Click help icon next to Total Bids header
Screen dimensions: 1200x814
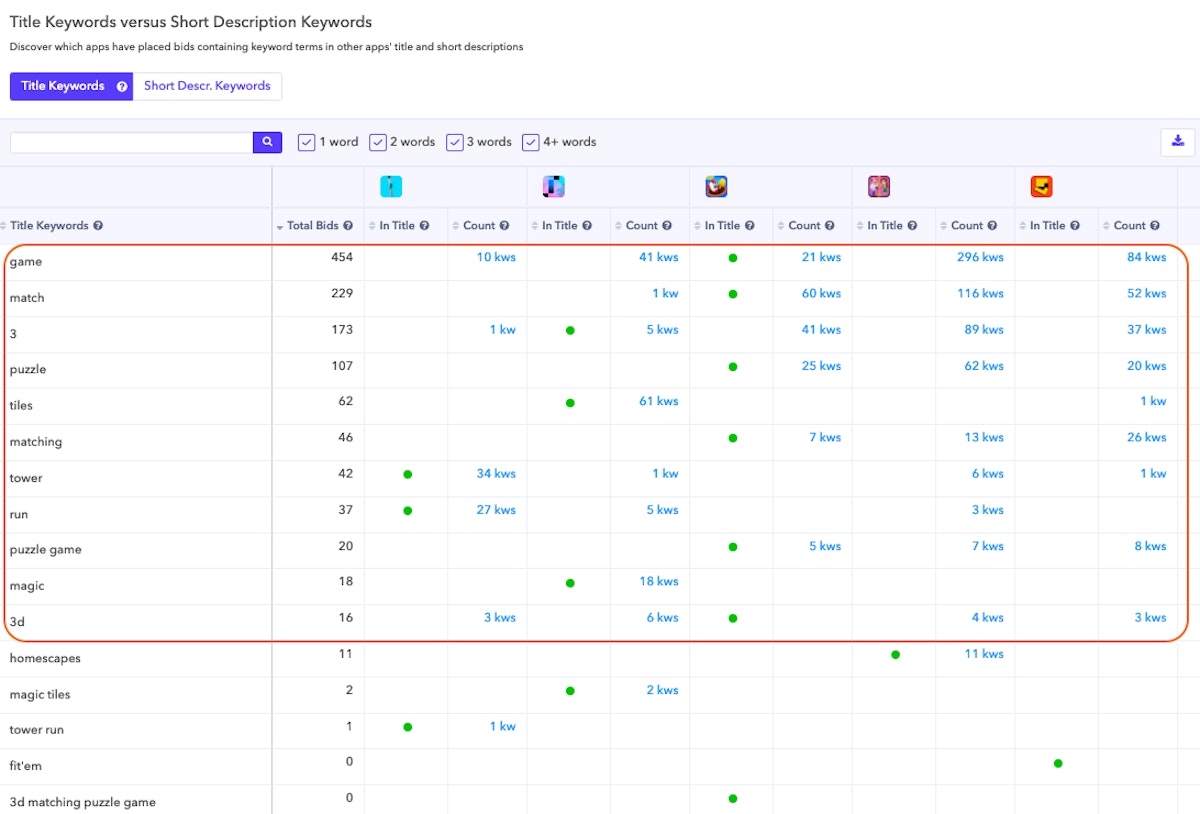[348, 226]
